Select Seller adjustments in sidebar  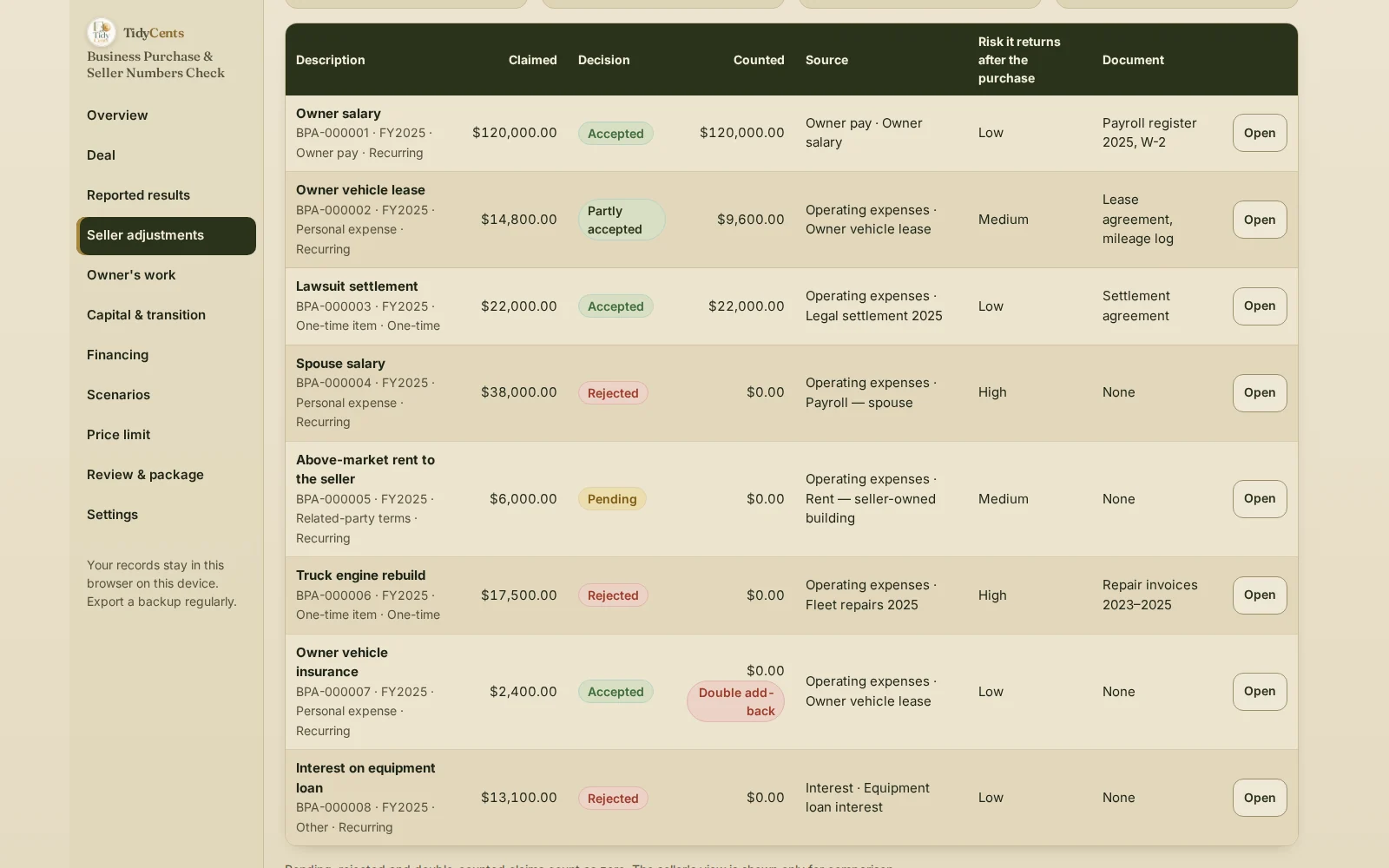pos(166,235)
